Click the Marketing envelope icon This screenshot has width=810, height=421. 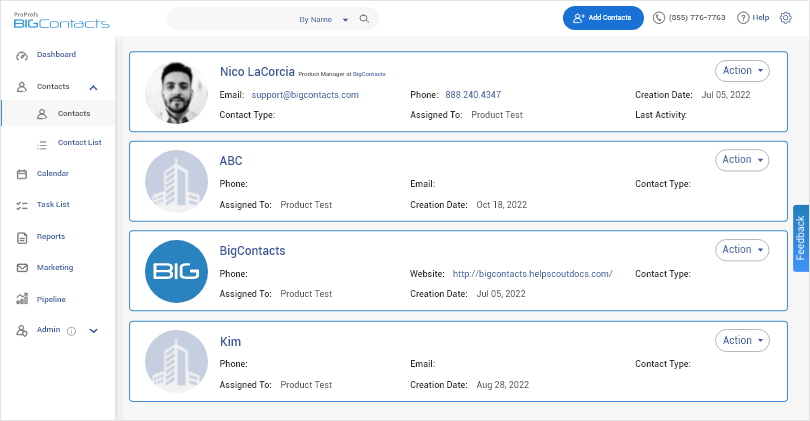[22, 268]
